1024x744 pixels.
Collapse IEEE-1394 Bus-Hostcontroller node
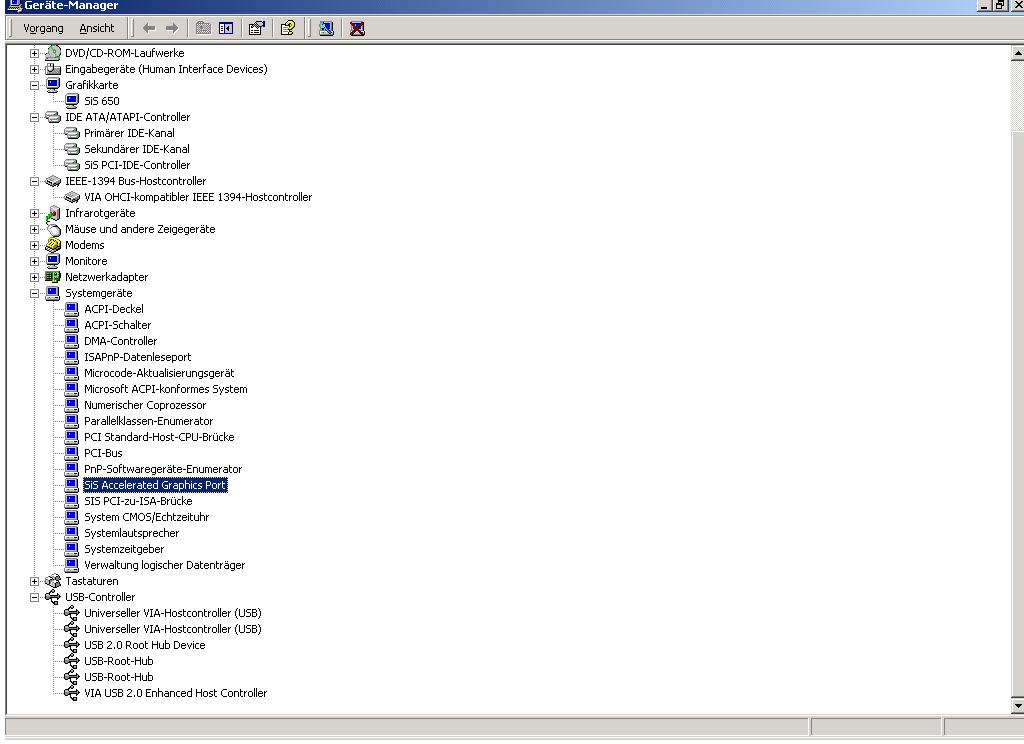(x=35, y=181)
